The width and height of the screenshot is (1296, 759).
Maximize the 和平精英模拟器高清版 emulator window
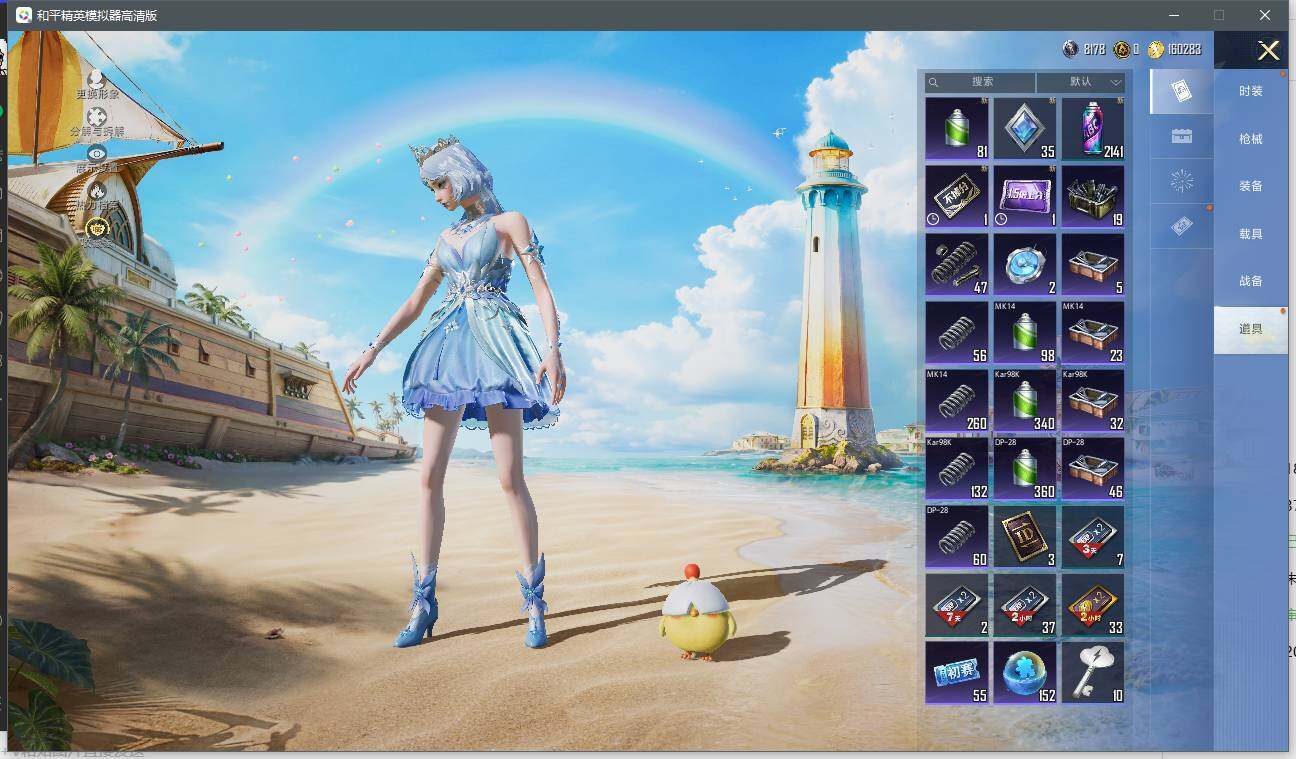(x=1219, y=15)
